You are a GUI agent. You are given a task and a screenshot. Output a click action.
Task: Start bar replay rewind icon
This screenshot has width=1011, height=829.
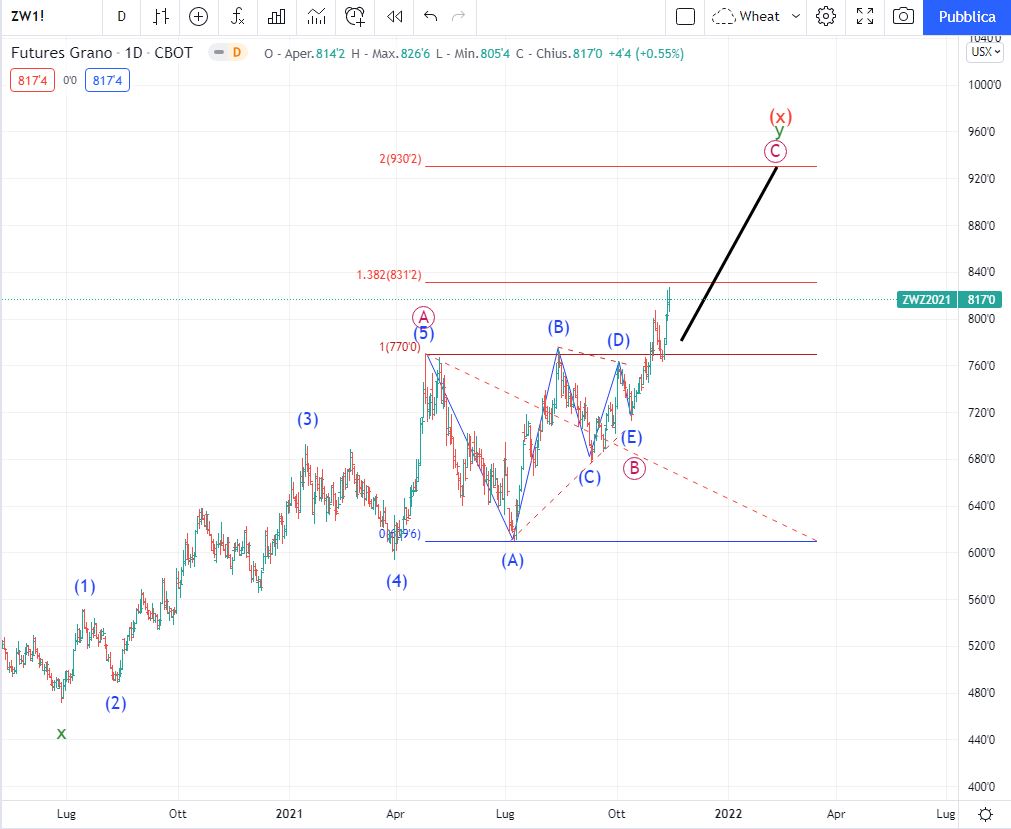(395, 17)
